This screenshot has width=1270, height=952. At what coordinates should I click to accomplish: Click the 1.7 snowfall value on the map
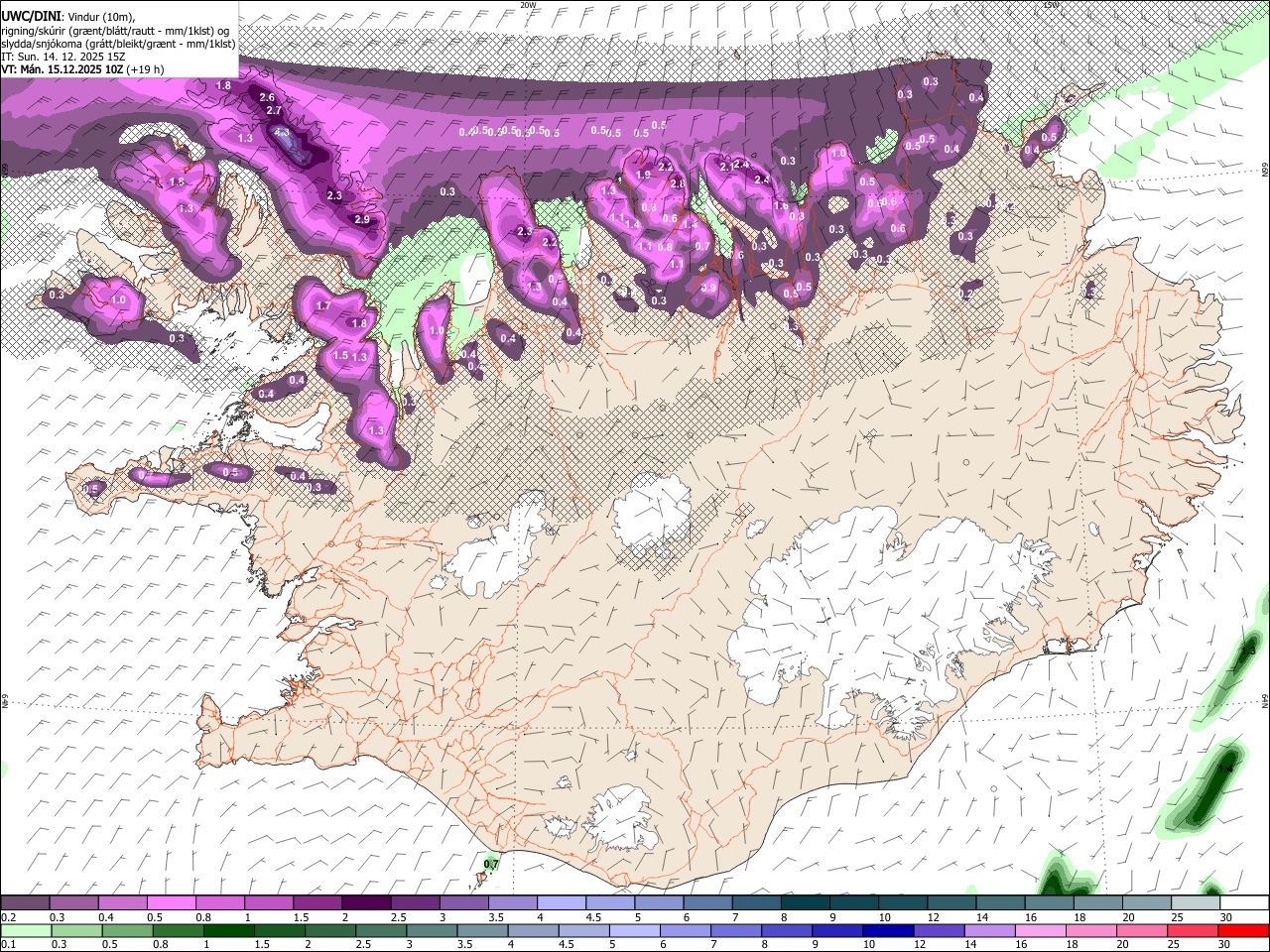point(322,306)
